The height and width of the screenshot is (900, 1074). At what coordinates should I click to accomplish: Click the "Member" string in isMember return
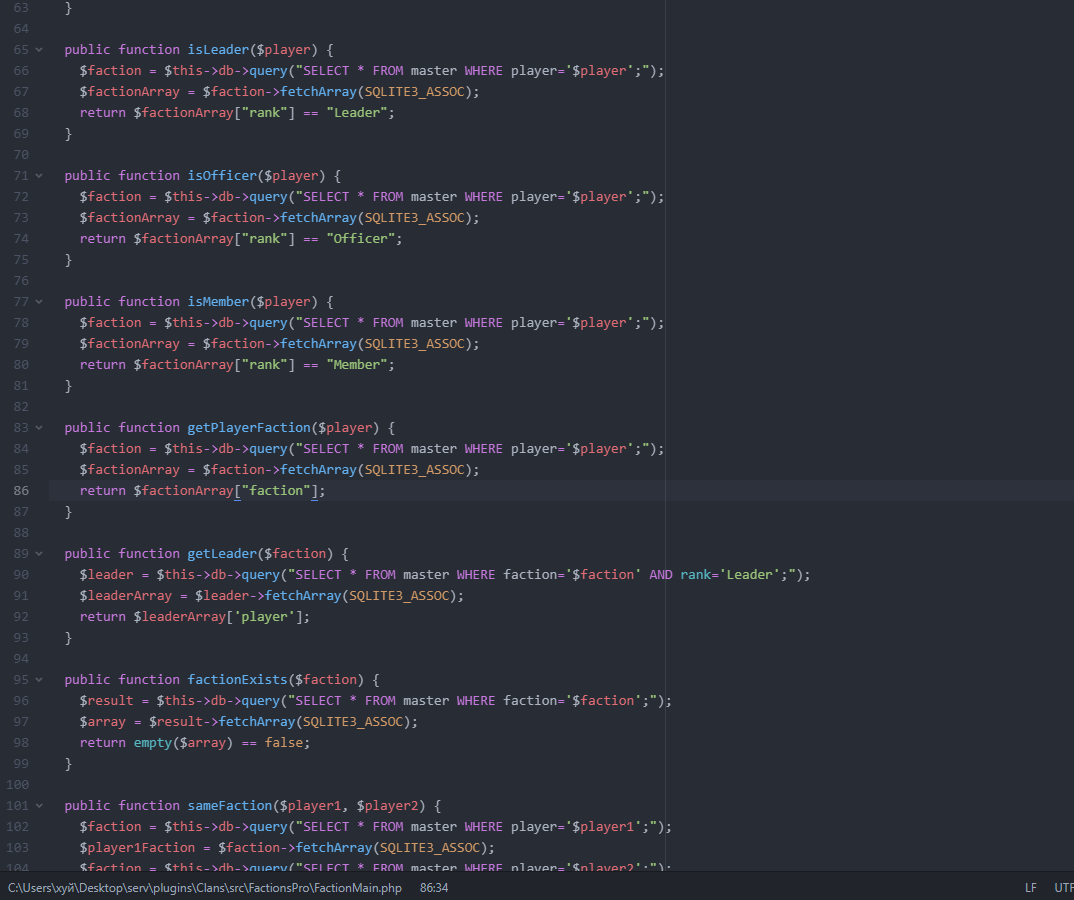(360, 365)
